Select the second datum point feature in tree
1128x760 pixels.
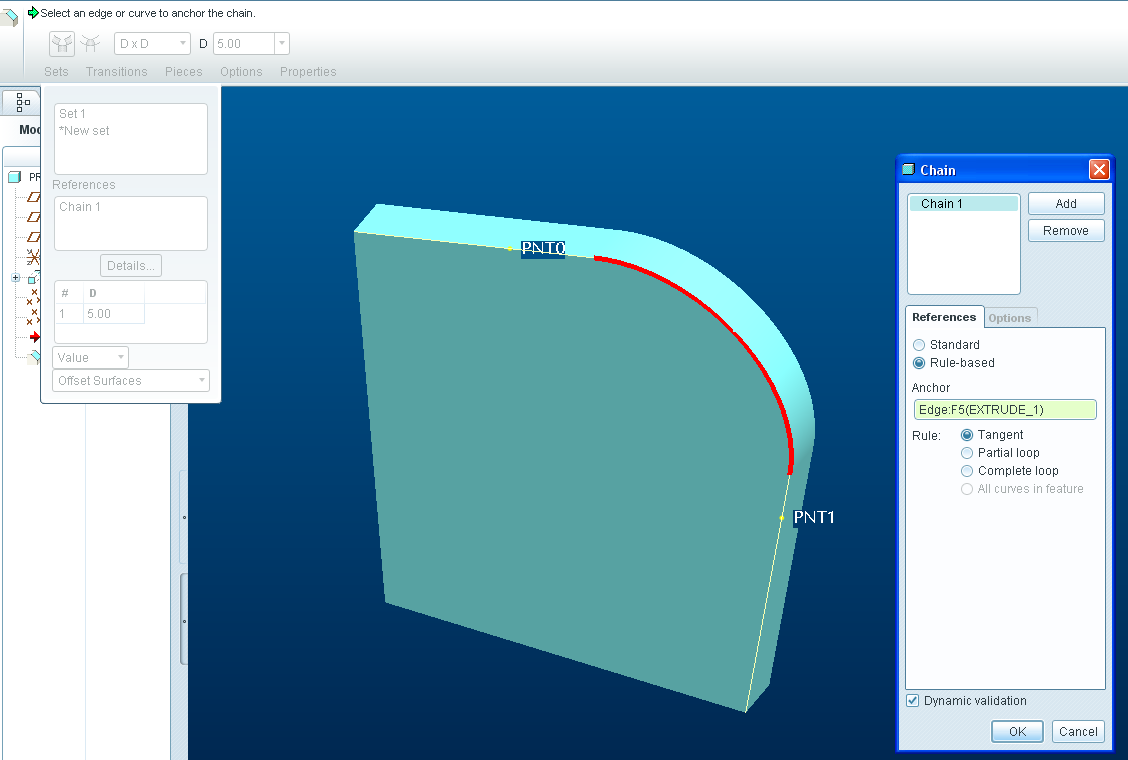coord(33,317)
